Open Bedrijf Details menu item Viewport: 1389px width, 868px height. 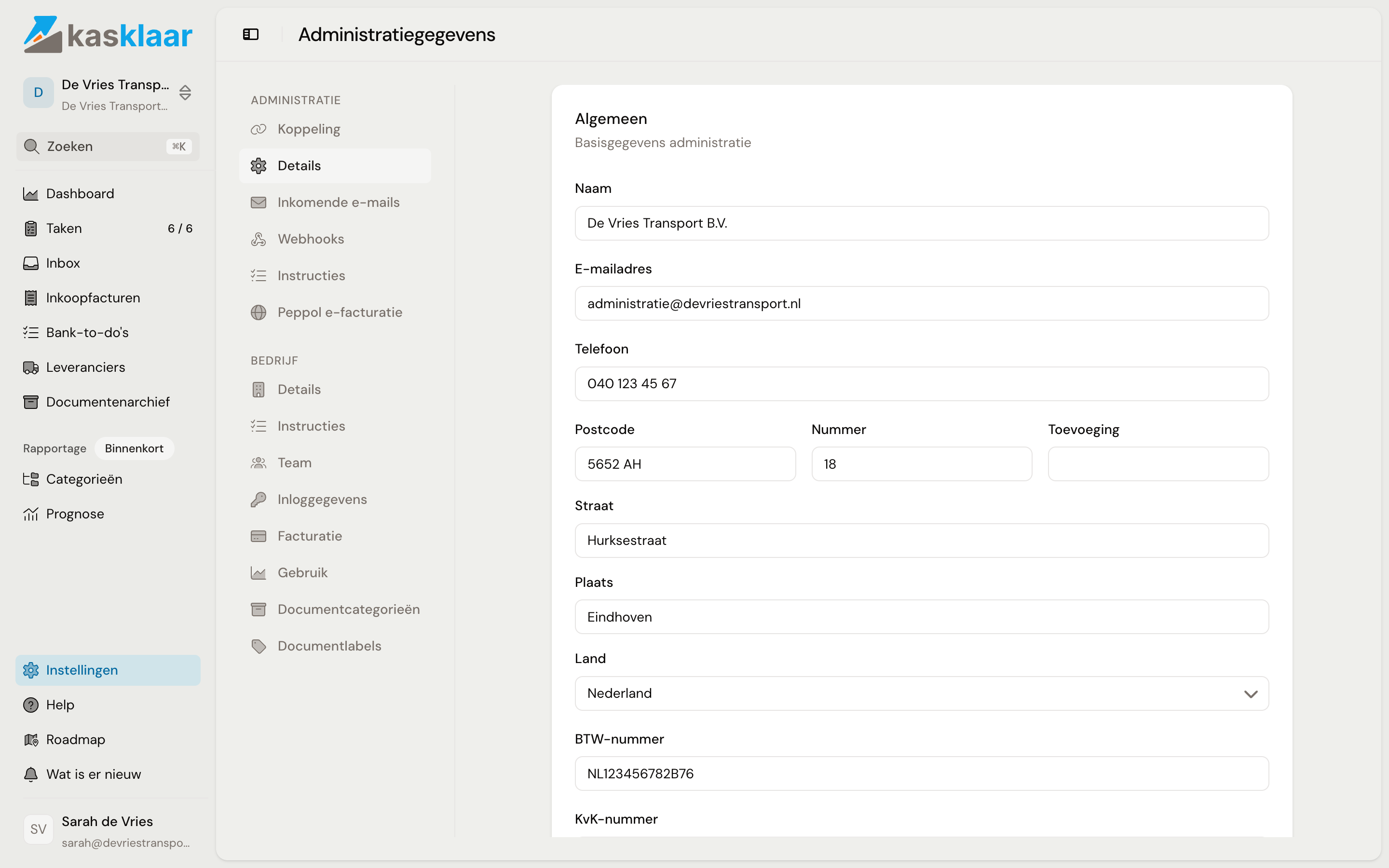pyautogui.click(x=335, y=390)
